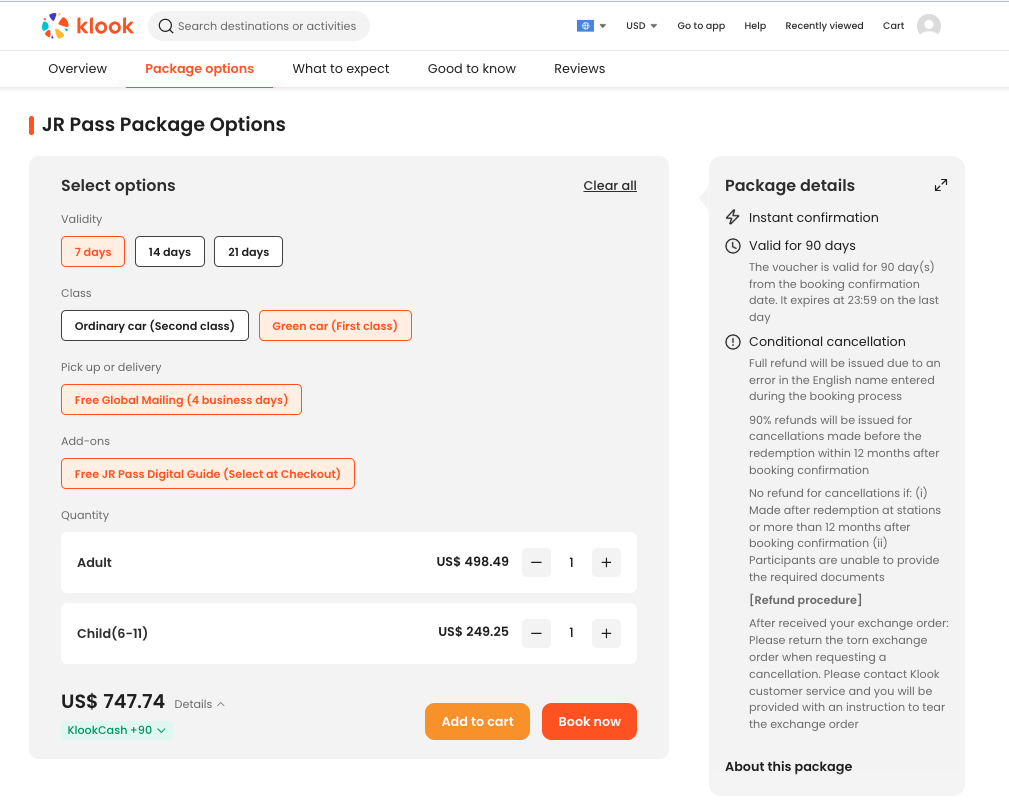This screenshot has height=806, width=1009.
Task: Increase Child(6-11) quantity with plus button
Action: click(606, 633)
